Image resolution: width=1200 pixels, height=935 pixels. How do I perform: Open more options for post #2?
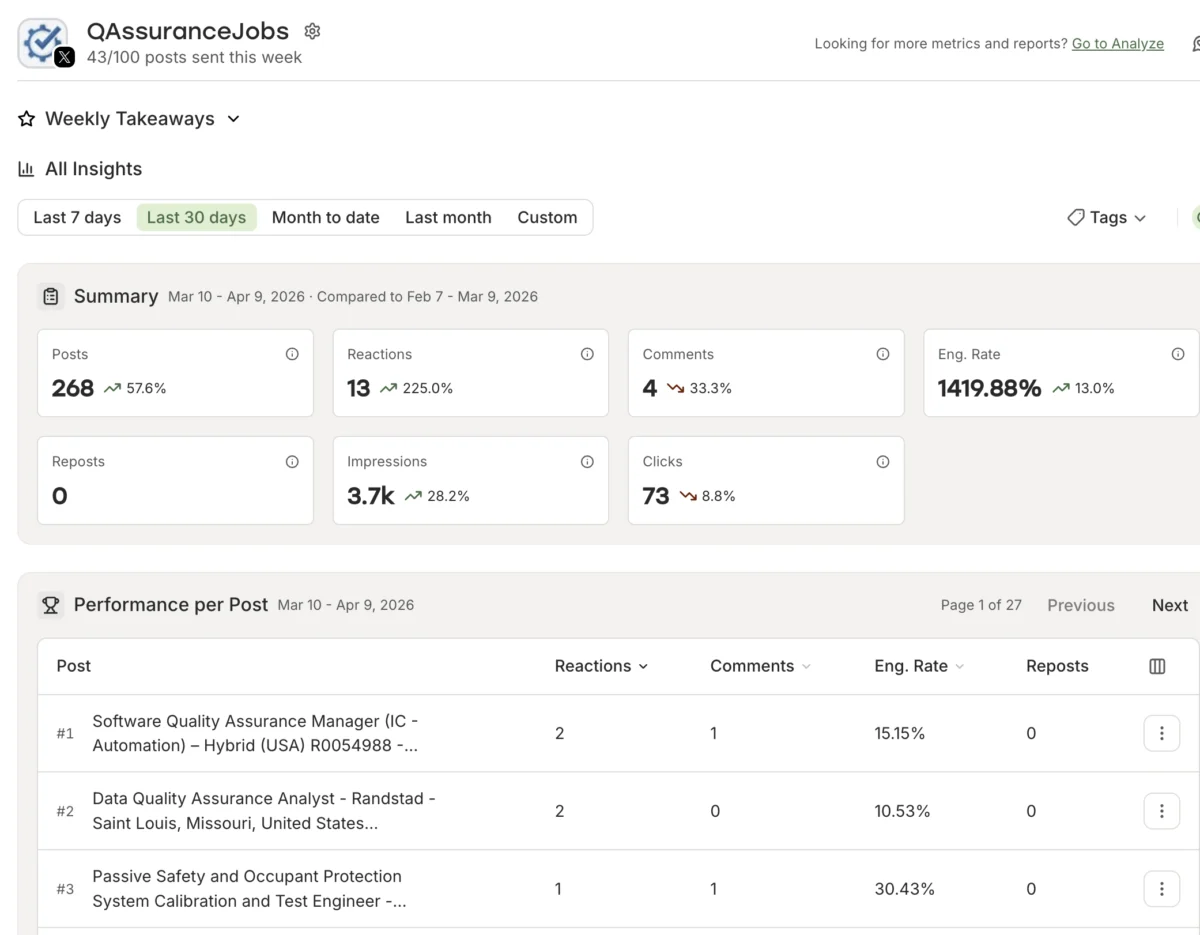point(1161,811)
